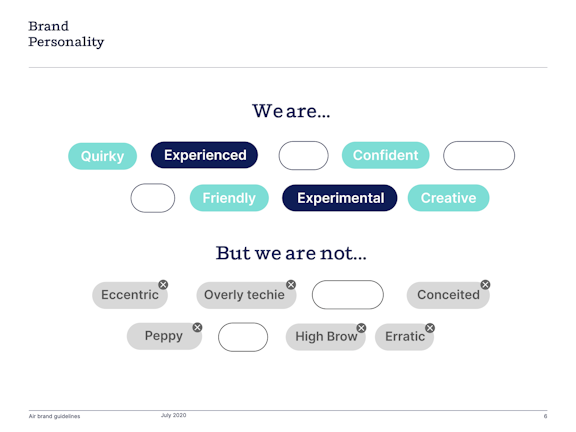Viewport: 576px width, 432px height.
Task: Dismiss the Conceited tag with its X
Action: coord(485,285)
